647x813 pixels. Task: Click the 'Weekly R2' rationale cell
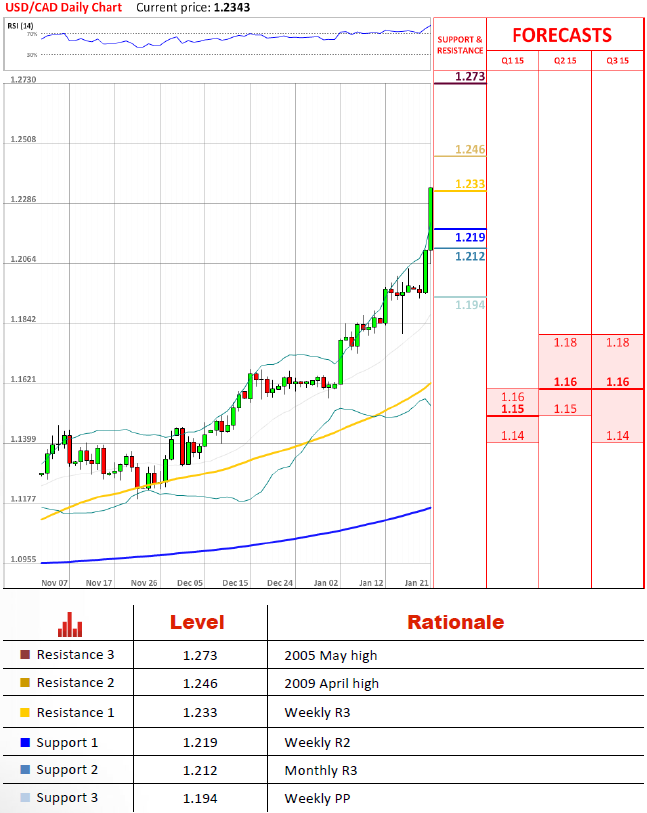317,743
